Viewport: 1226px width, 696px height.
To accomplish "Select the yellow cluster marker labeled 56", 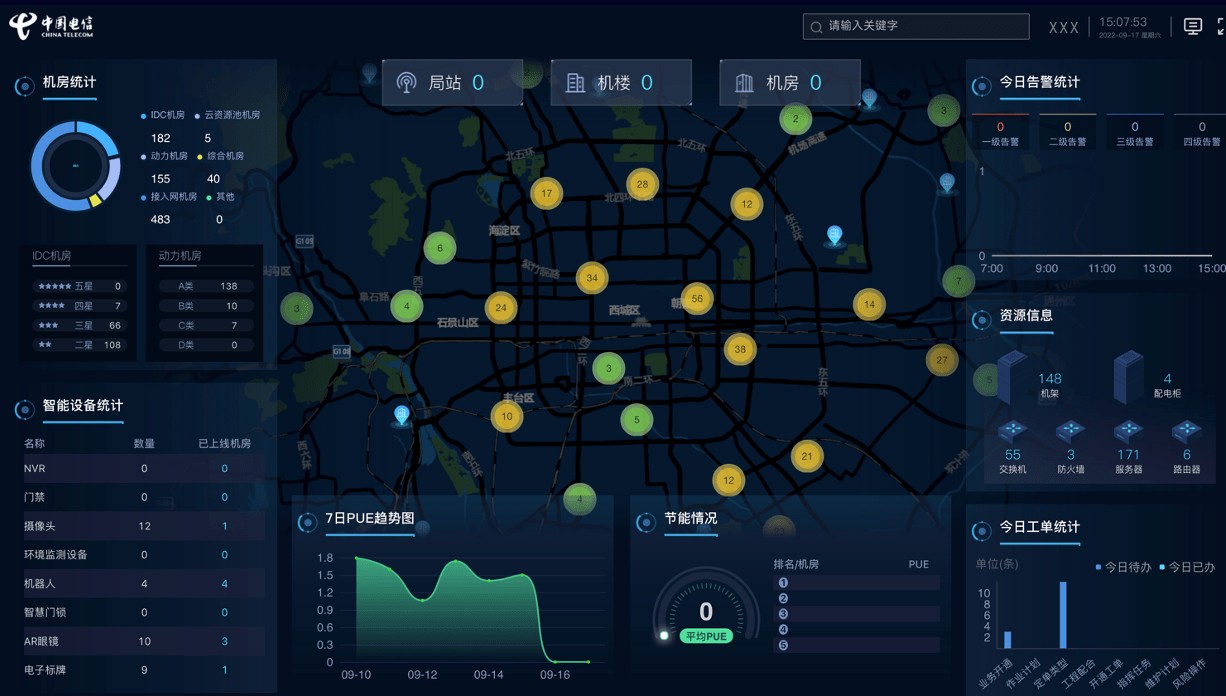I will tap(697, 298).
